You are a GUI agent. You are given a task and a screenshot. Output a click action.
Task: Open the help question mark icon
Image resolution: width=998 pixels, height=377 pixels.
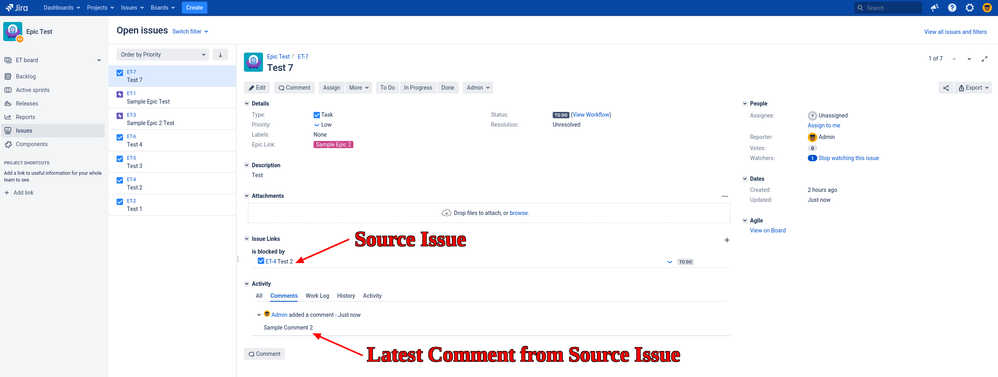coord(952,8)
